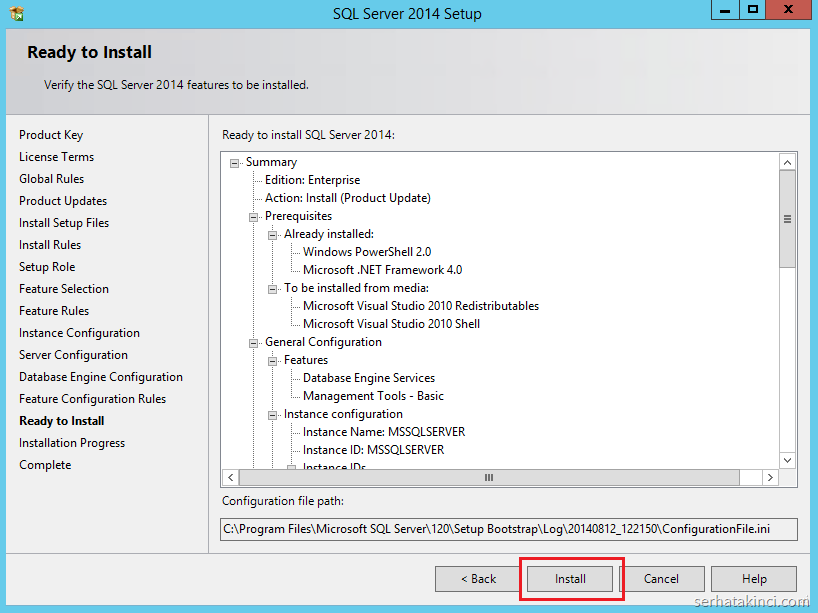Click the vertical scrollbar down arrow
This screenshot has width=818, height=613.
point(788,460)
